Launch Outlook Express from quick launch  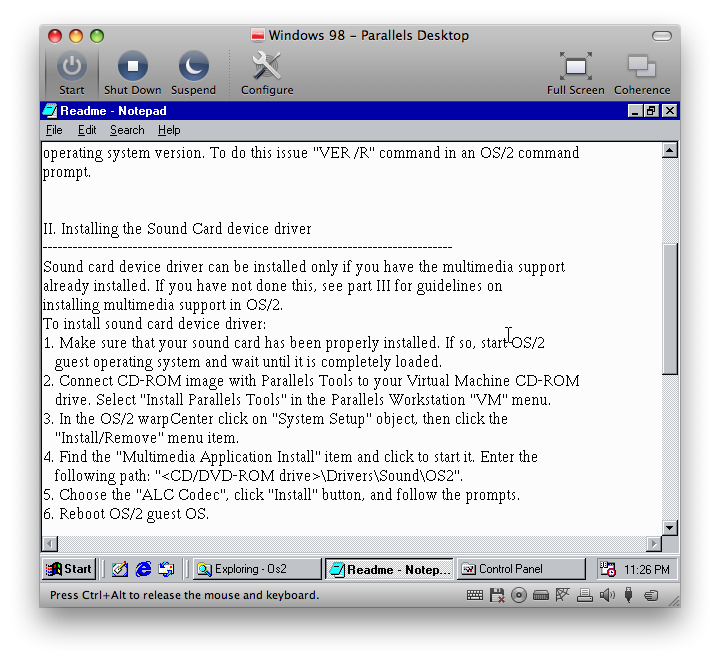click(166, 569)
